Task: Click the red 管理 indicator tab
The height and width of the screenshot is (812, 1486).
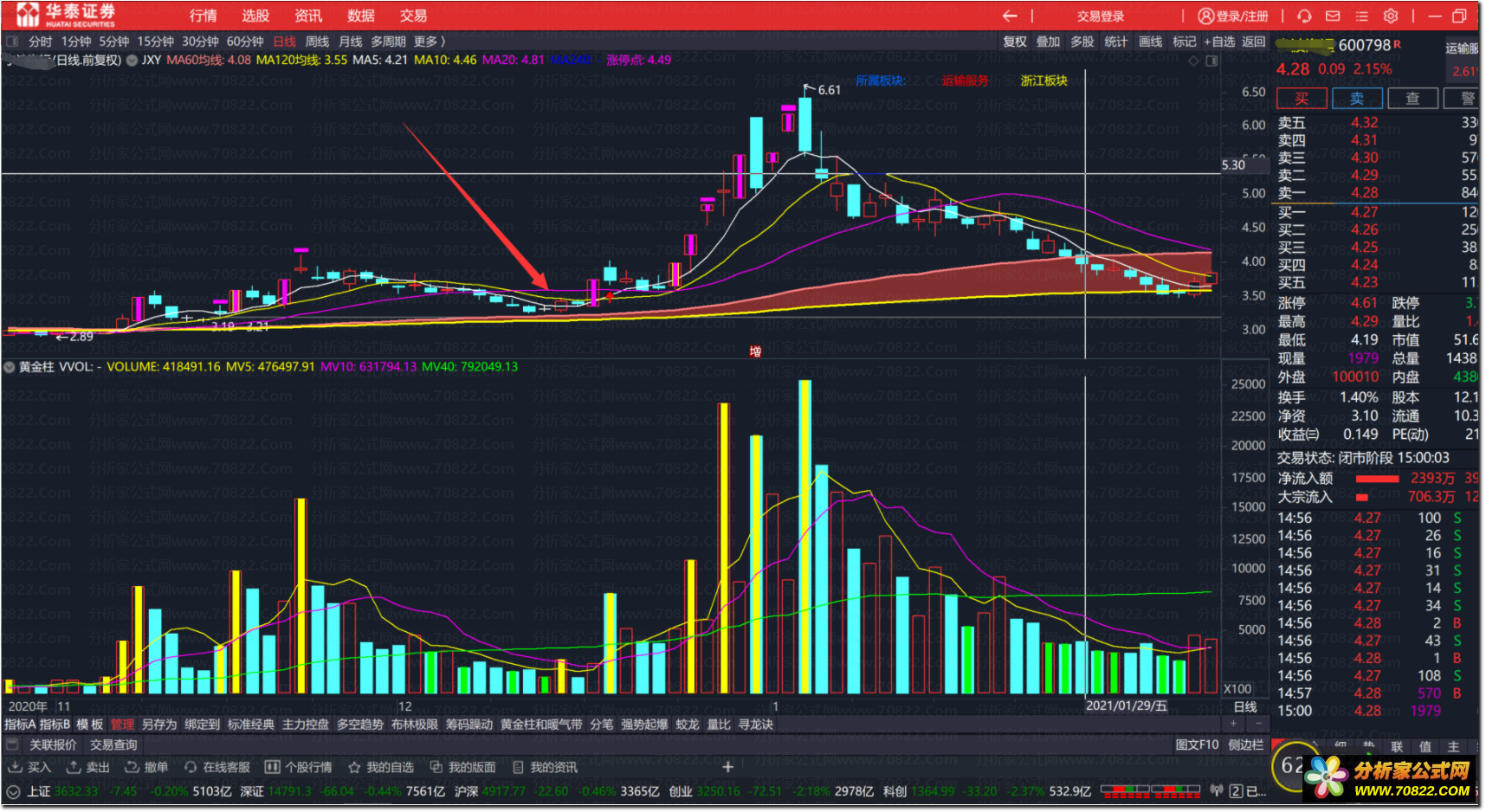Action: coord(122,724)
